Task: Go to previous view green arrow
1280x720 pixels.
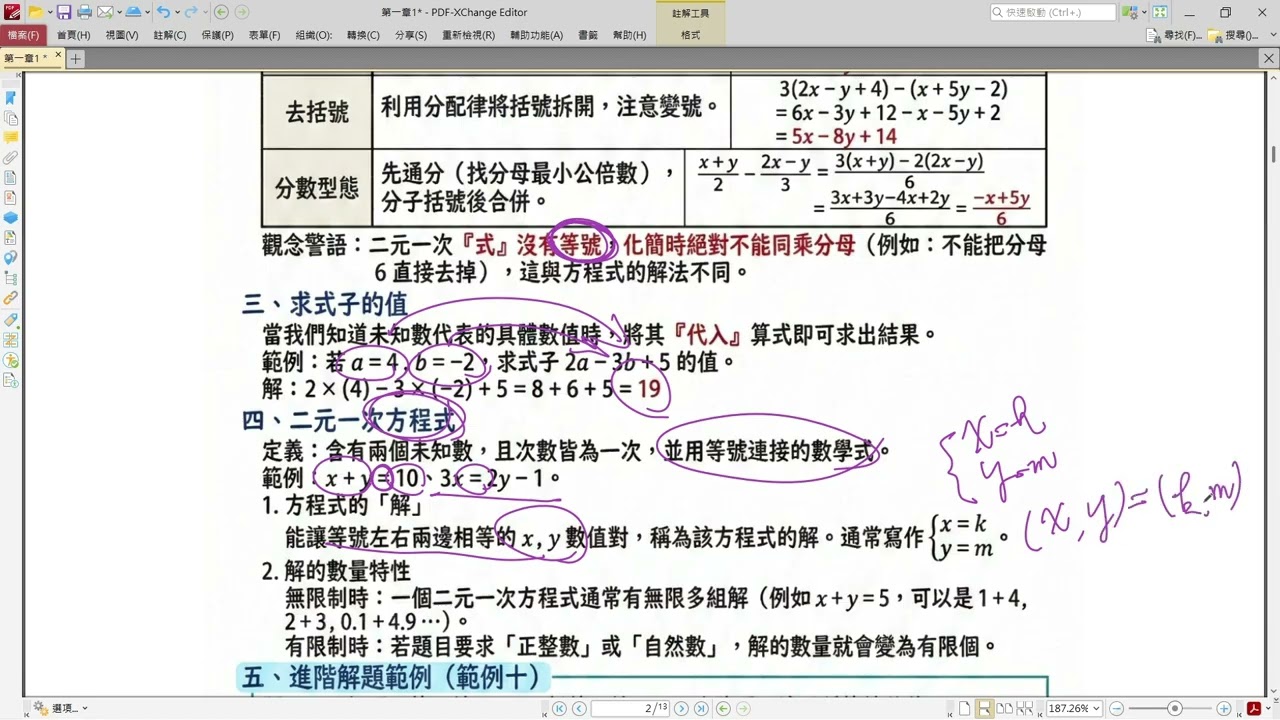Action: tap(221, 12)
